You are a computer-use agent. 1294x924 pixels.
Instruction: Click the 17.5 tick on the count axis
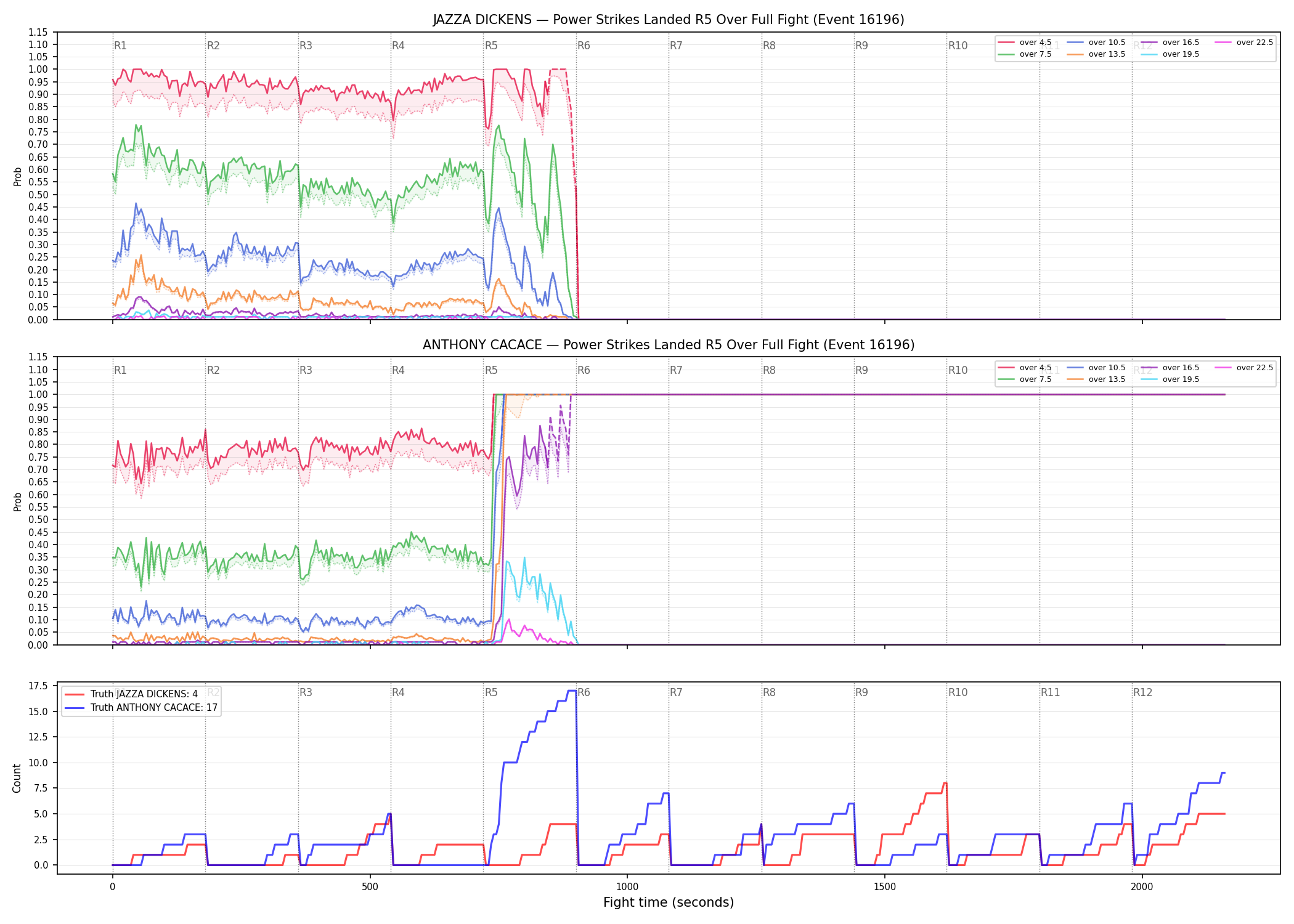(39, 686)
